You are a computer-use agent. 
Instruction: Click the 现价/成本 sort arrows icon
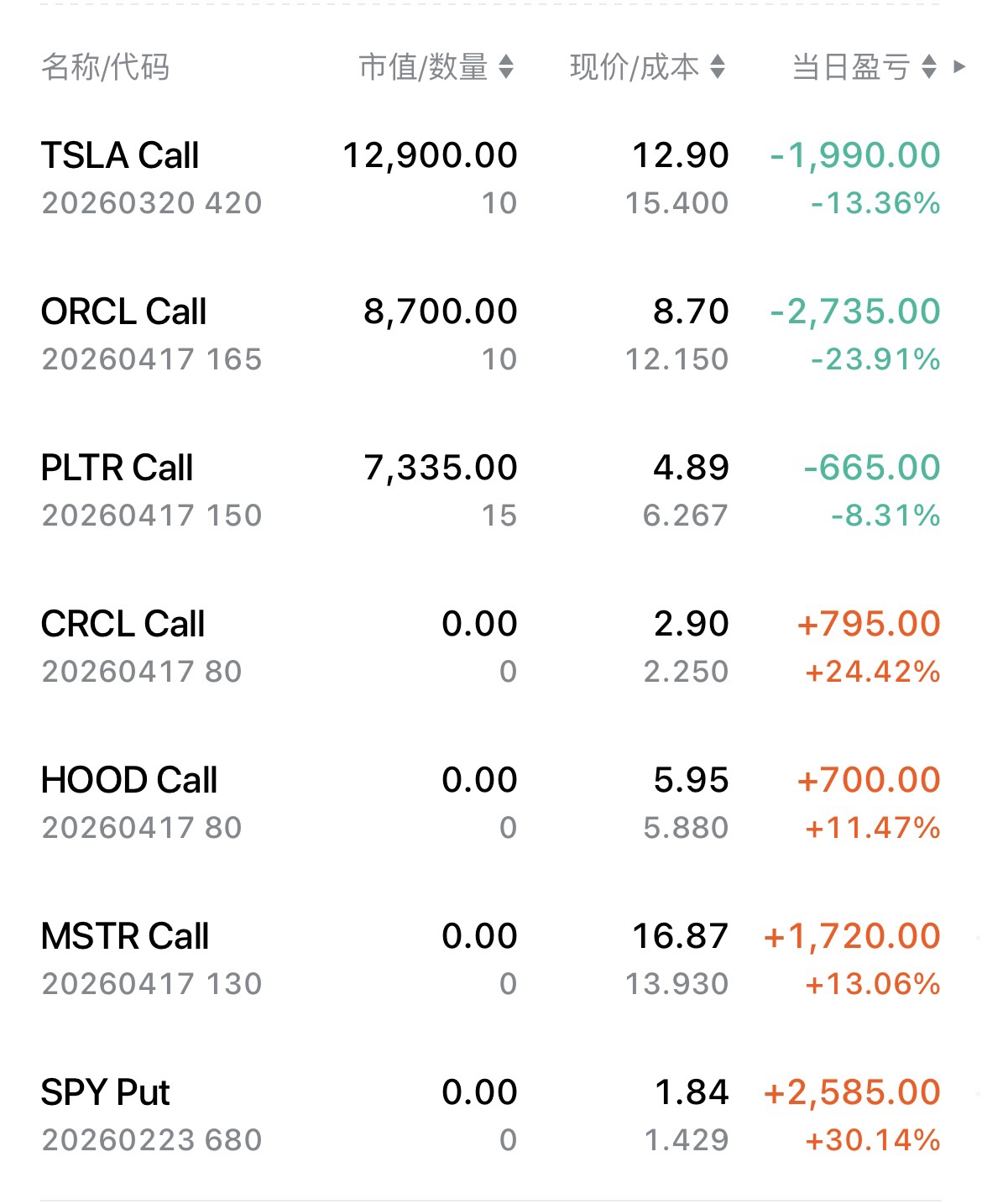[717, 66]
